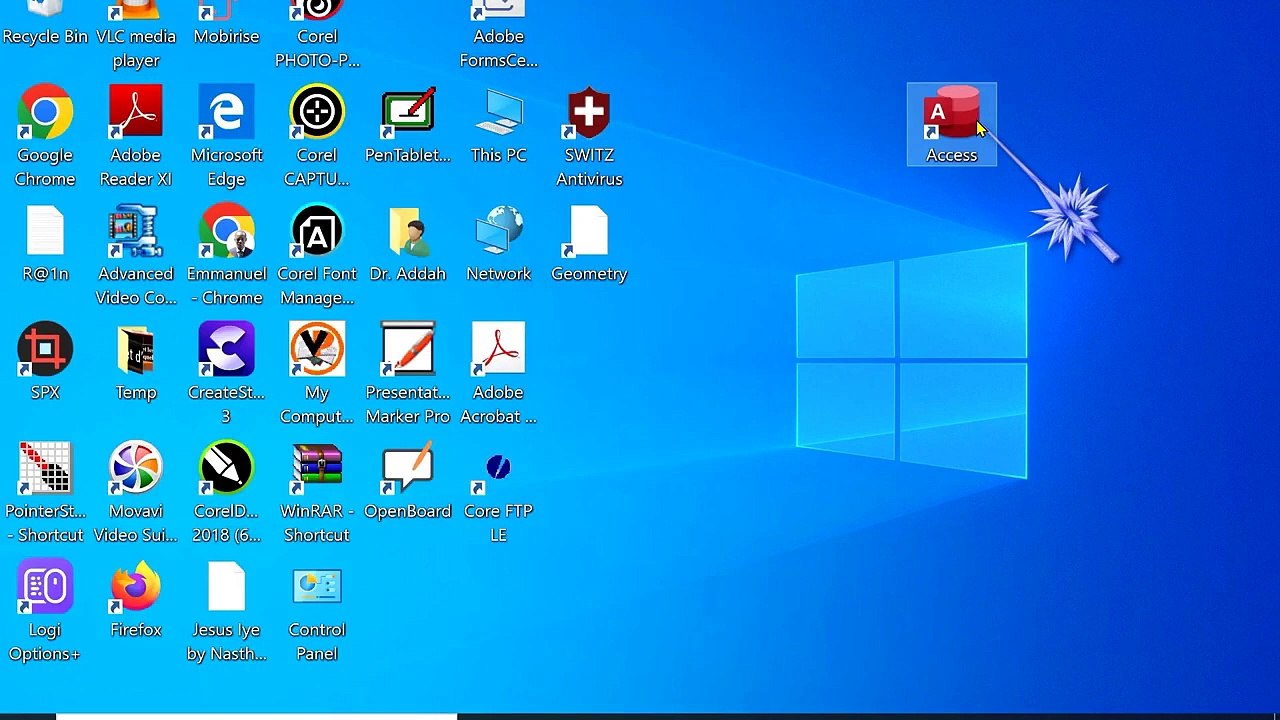Select the Dr. Addah folder

[x=408, y=244]
